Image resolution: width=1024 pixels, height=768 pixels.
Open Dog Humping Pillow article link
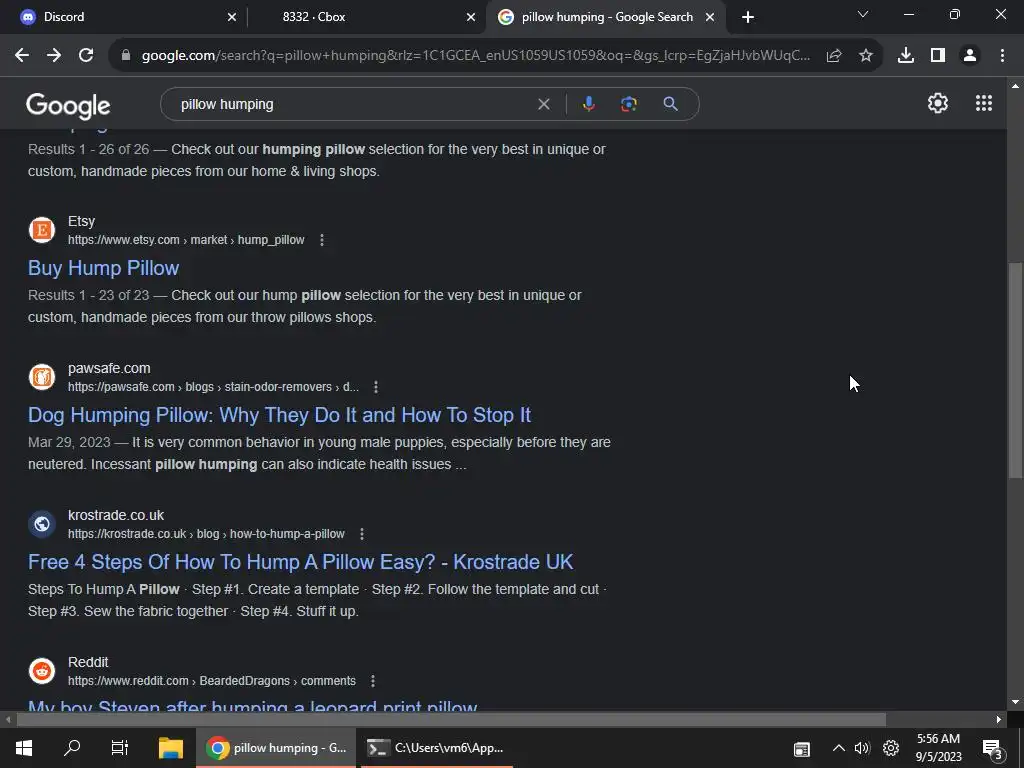point(279,415)
